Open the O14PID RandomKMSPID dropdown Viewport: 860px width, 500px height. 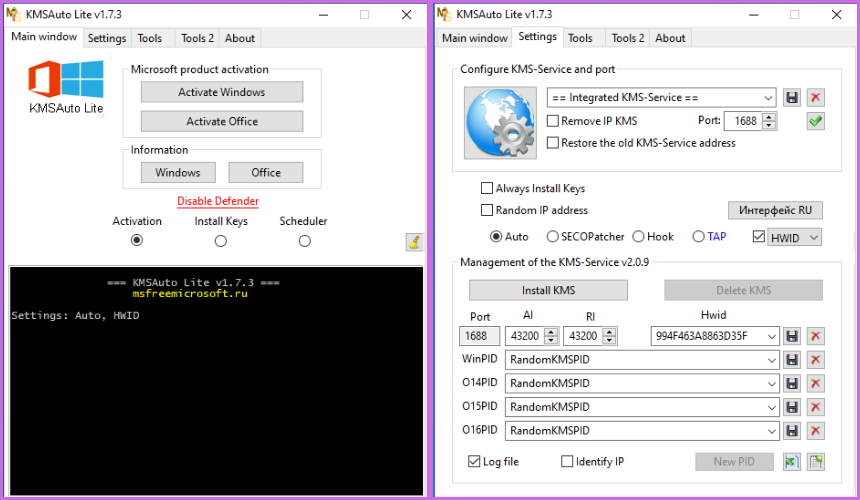coord(771,384)
